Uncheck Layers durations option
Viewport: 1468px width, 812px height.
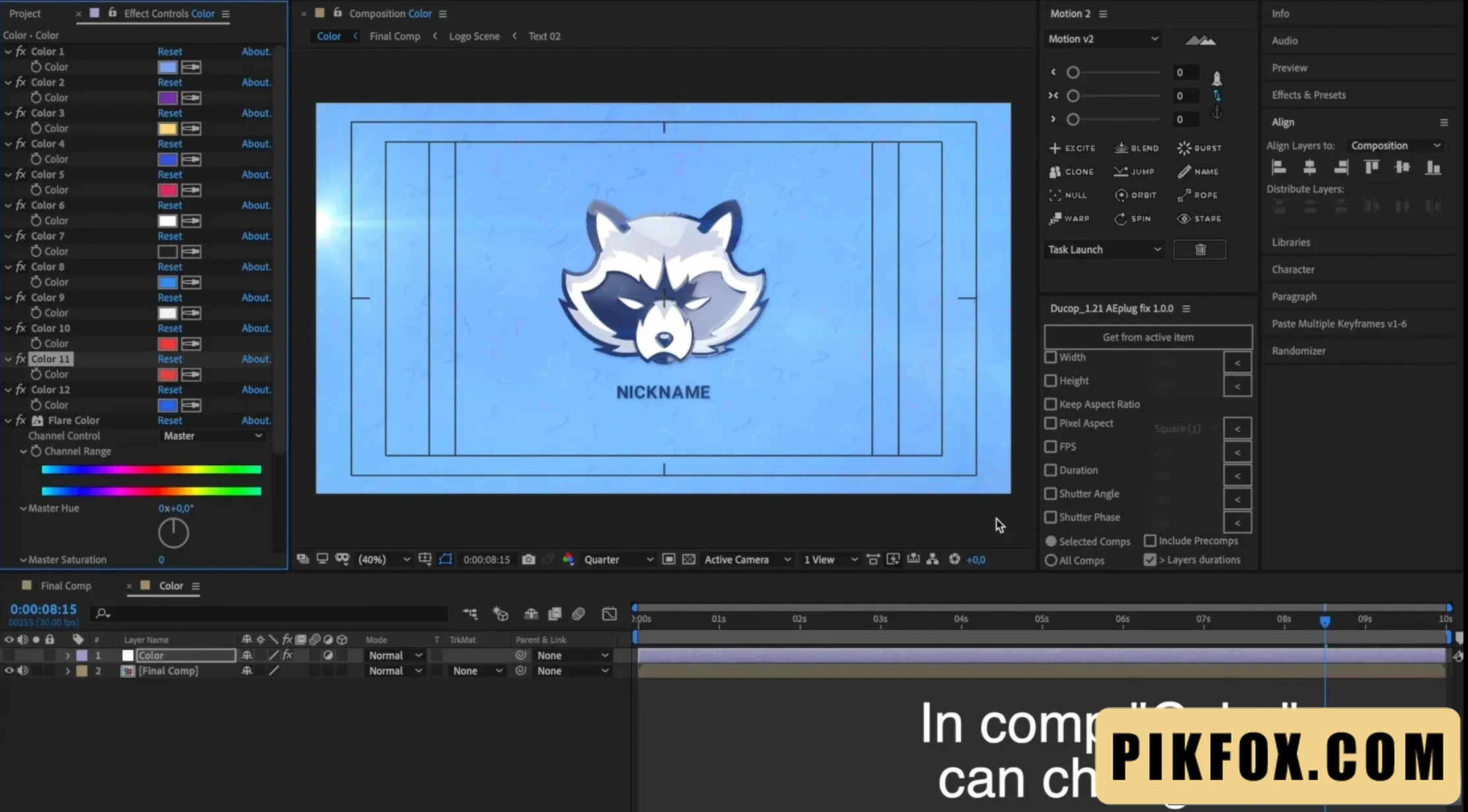click(1150, 560)
